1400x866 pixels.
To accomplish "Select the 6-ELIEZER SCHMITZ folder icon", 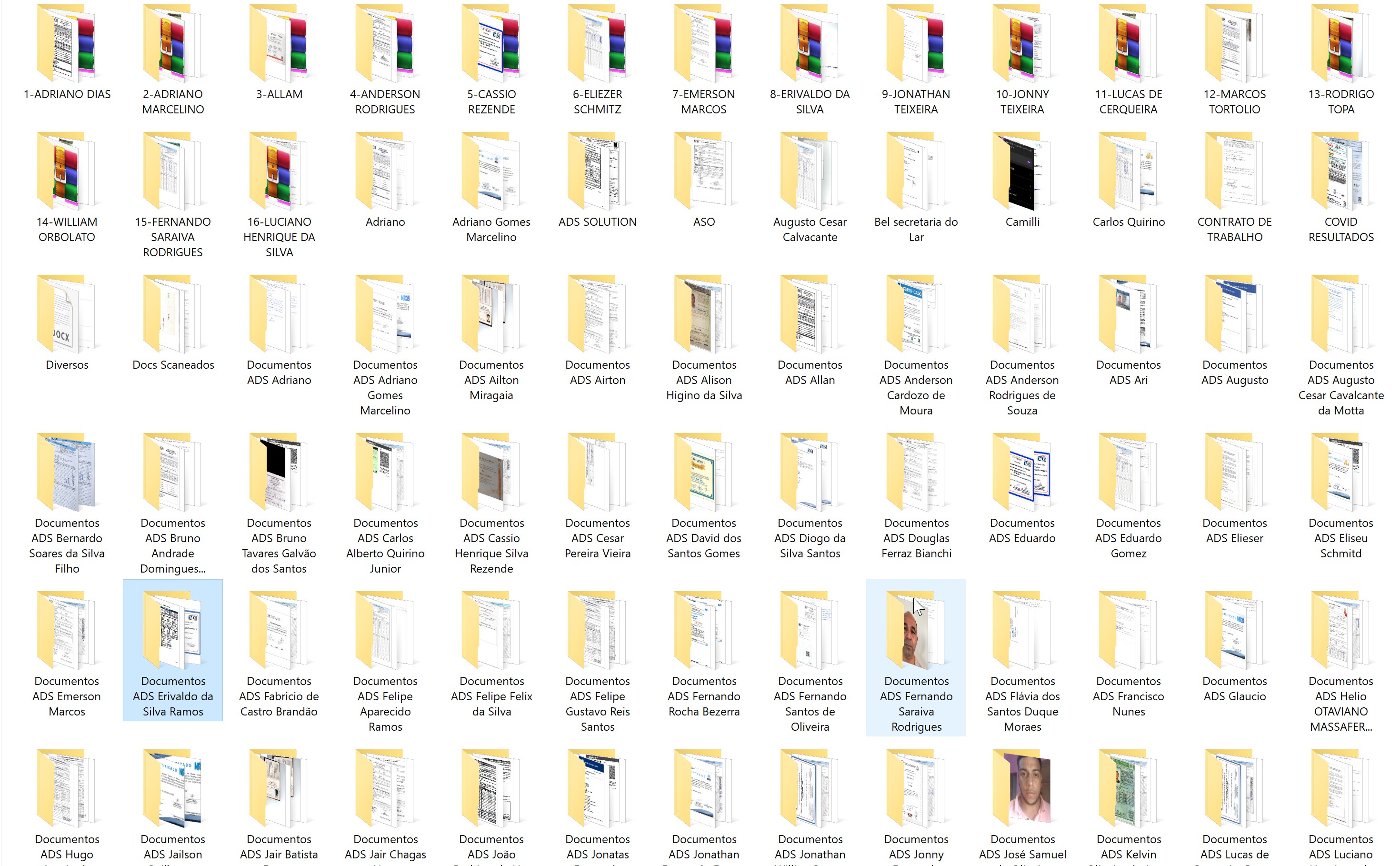I will click(x=598, y=43).
